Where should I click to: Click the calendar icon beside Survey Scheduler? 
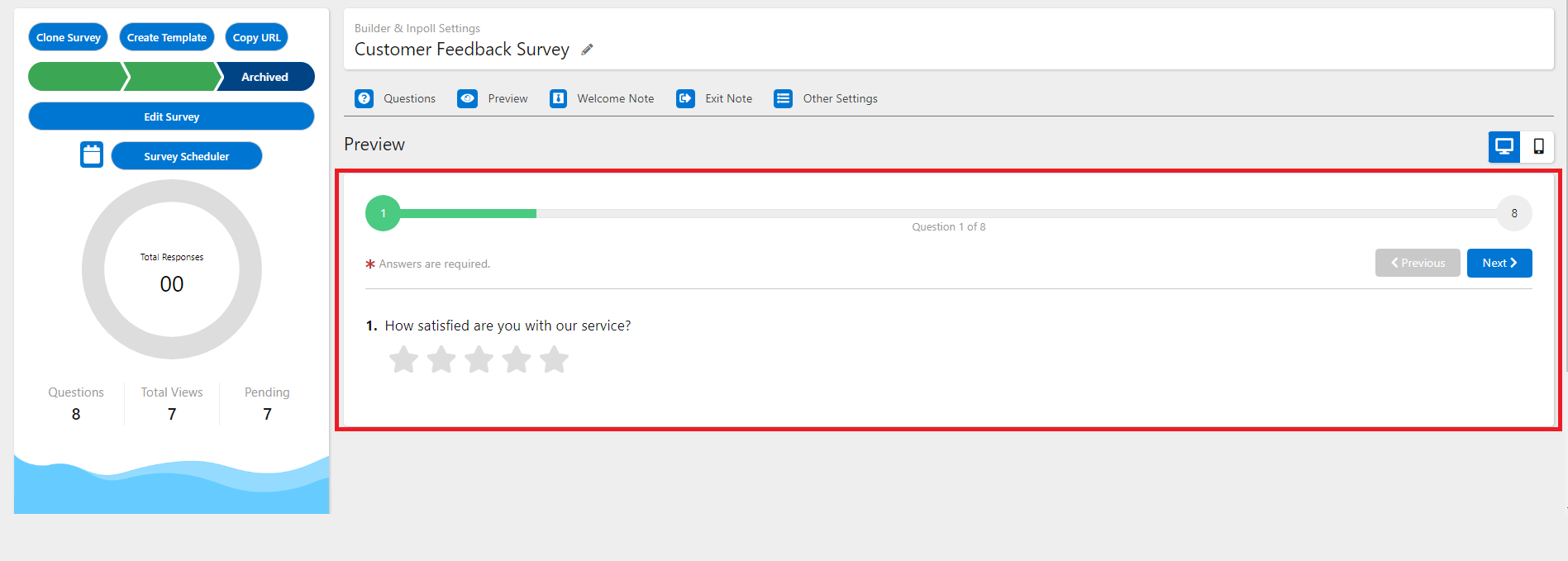coord(92,155)
